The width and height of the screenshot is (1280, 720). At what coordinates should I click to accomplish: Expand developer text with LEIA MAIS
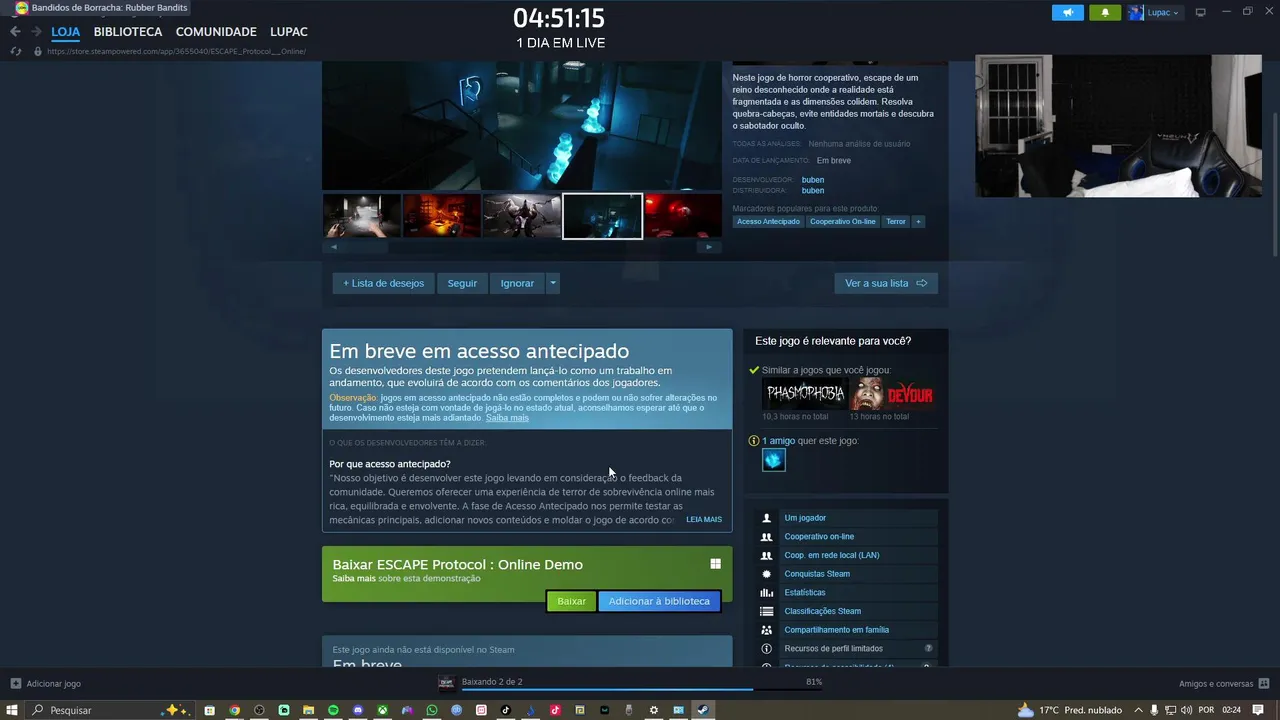tap(704, 520)
